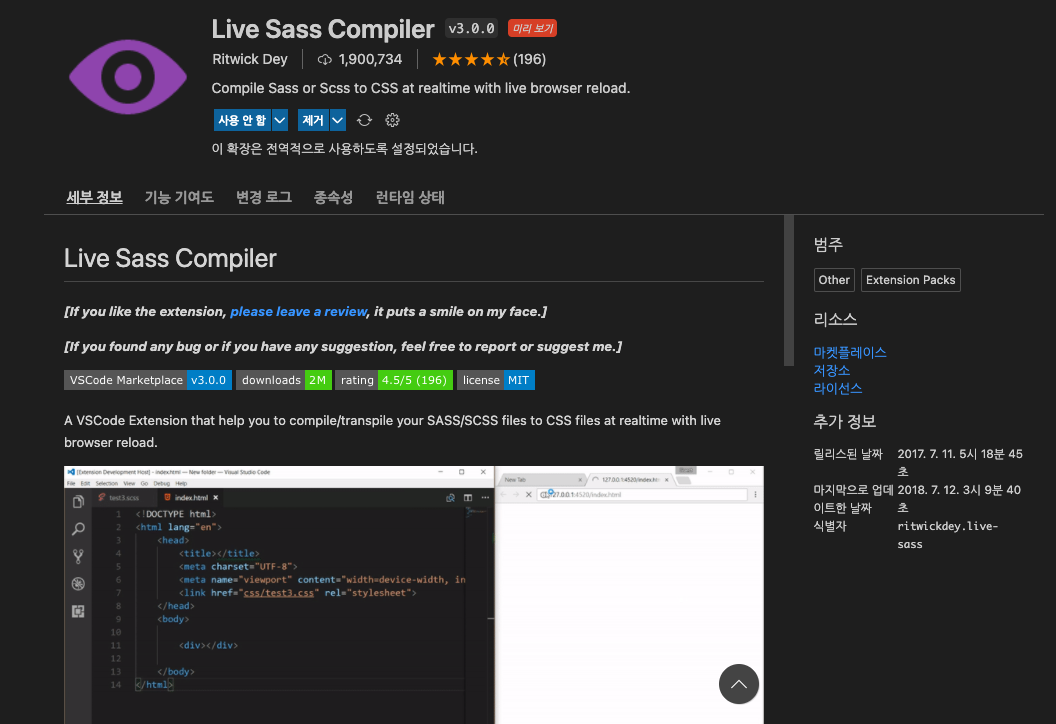The width and height of the screenshot is (1056, 724).
Task: Open the 세부 정보 details tab
Action: (94, 197)
